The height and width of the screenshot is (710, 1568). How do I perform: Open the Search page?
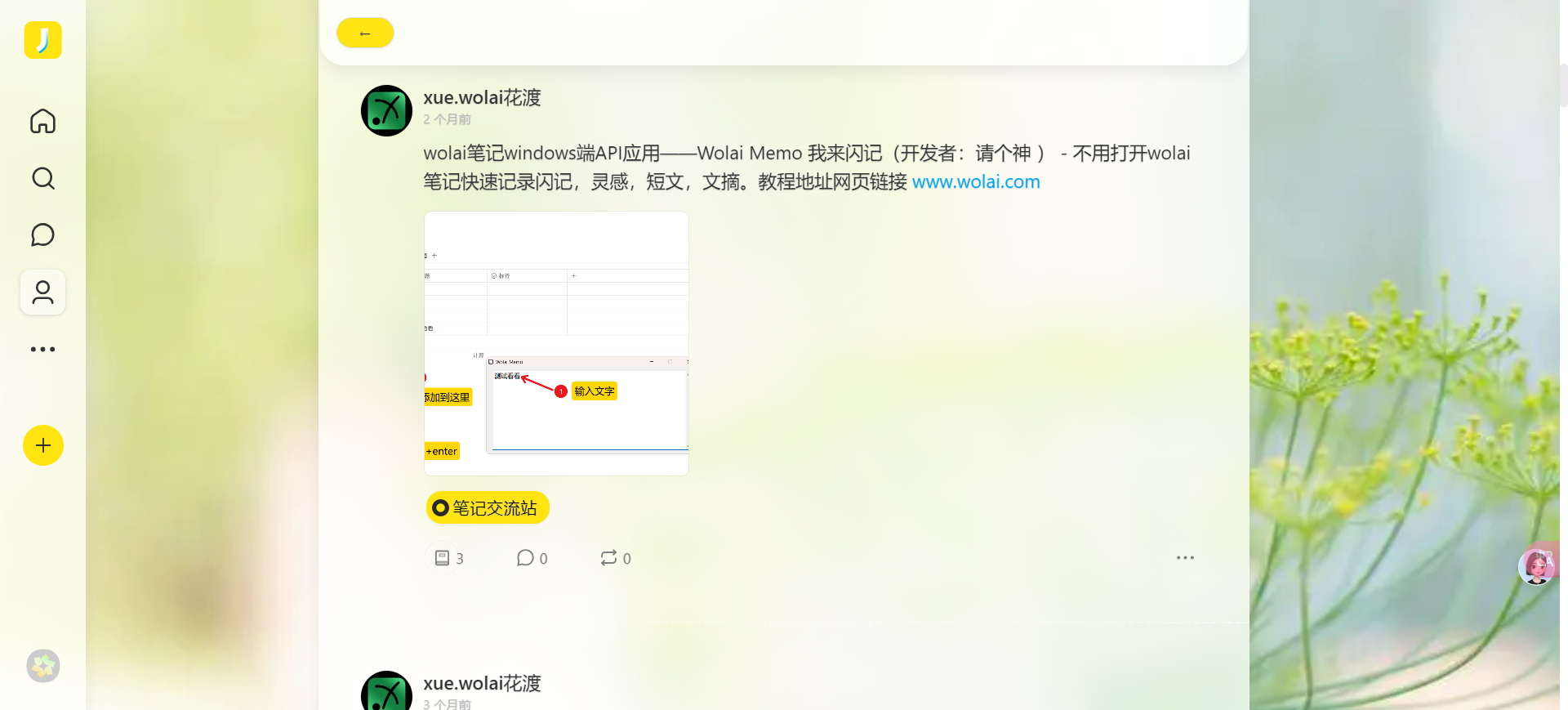(x=42, y=178)
